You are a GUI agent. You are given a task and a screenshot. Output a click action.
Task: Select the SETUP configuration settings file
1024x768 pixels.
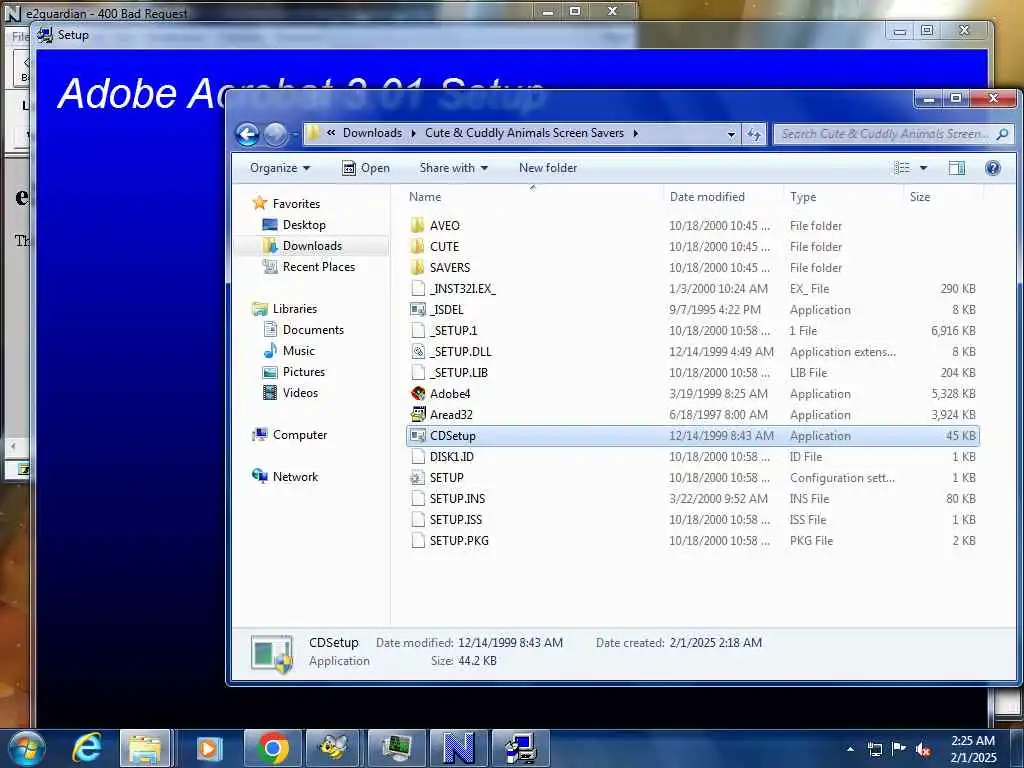click(x=447, y=477)
